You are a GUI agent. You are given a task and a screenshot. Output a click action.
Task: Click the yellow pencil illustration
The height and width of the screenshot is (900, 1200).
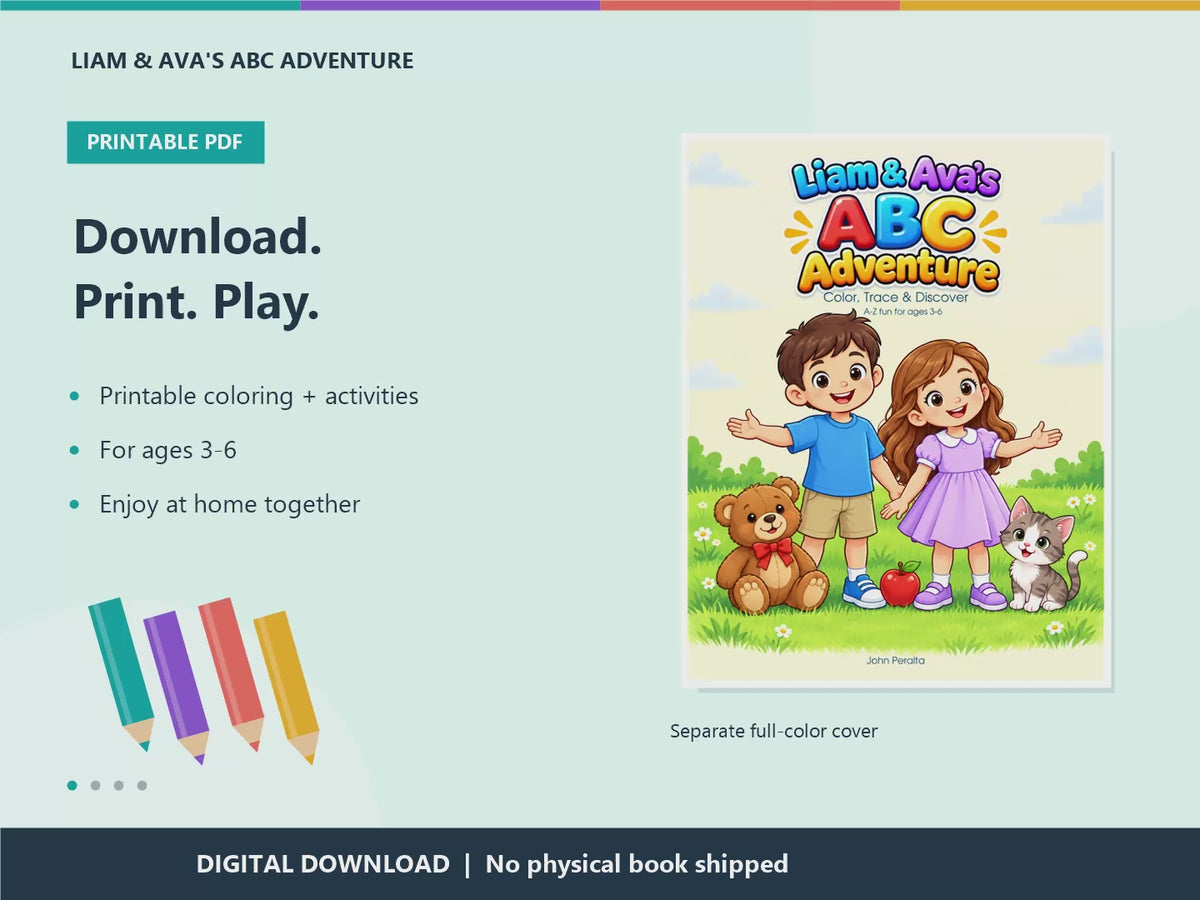tap(286, 688)
